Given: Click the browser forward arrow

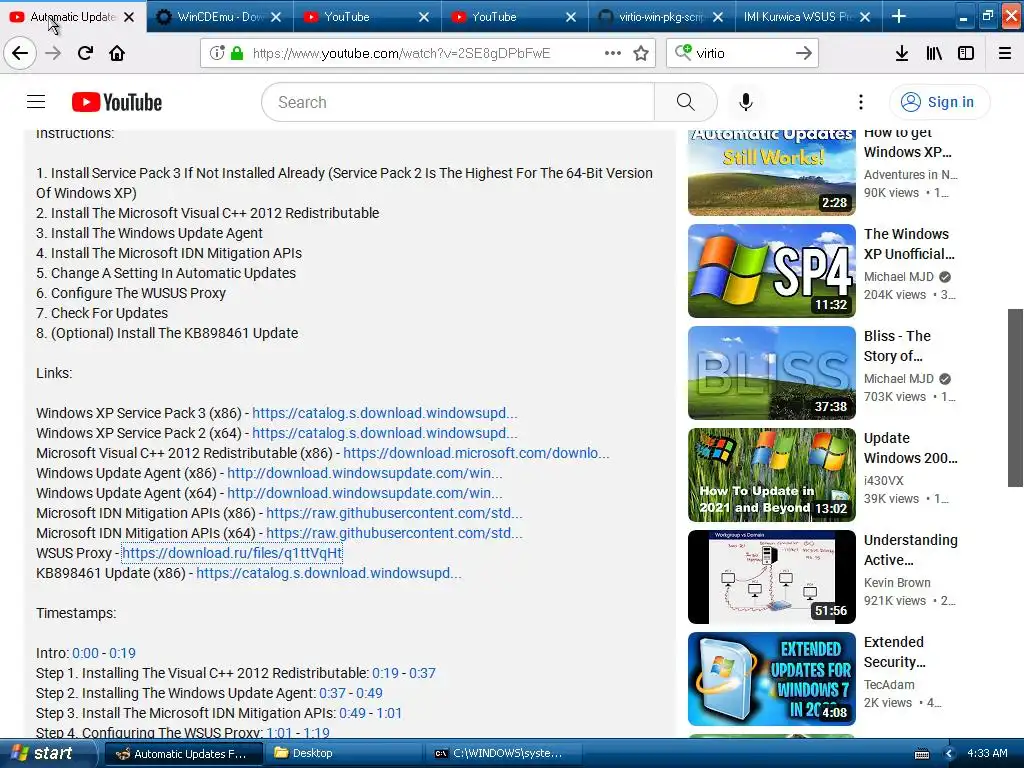Looking at the screenshot, I should (x=53, y=53).
